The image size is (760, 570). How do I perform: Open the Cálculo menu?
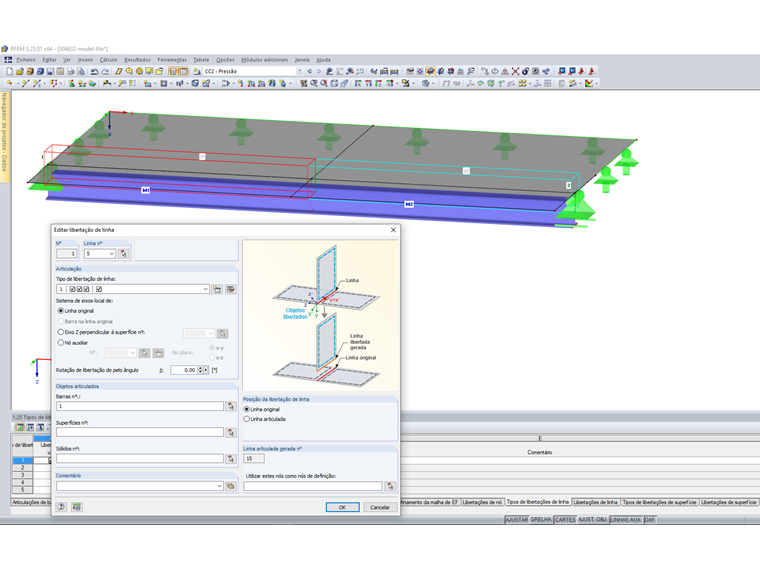(x=109, y=60)
